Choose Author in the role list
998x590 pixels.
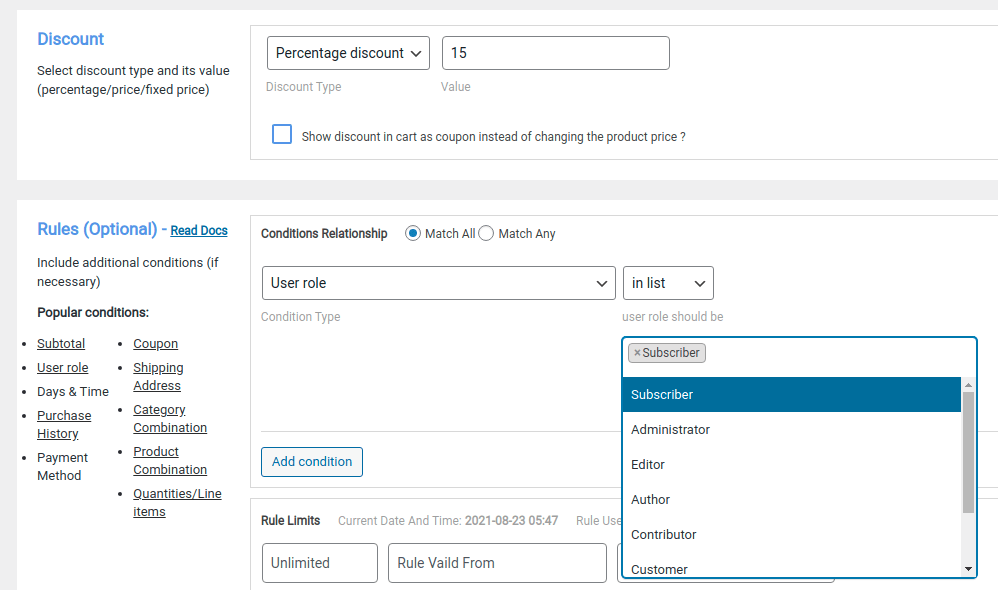click(792, 500)
